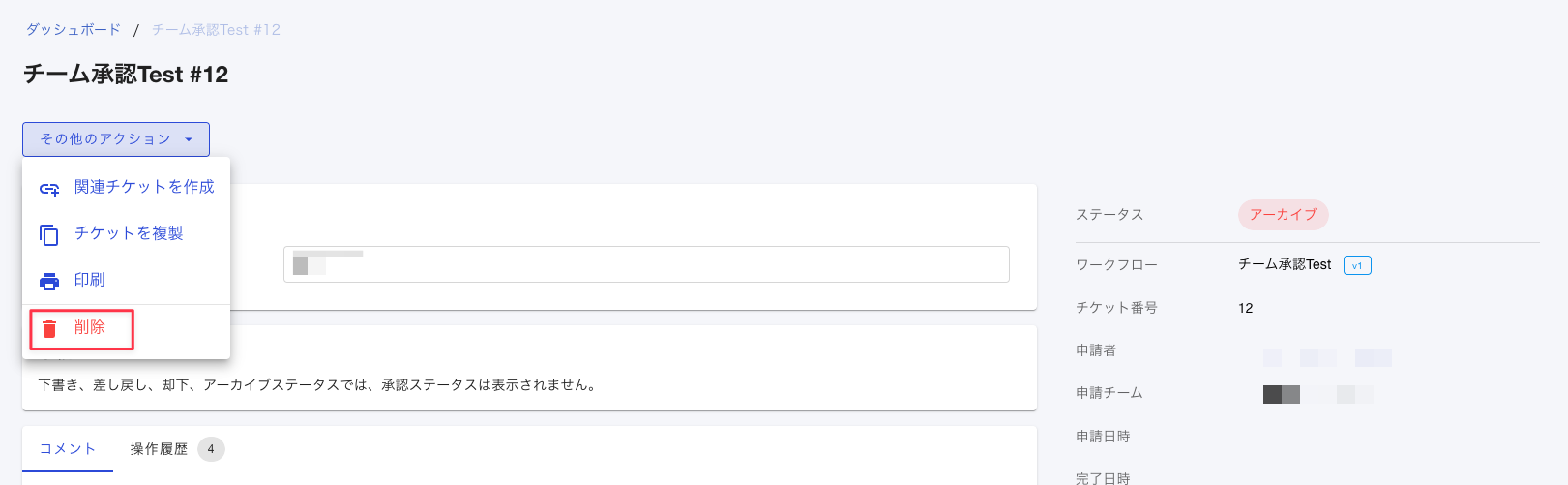This screenshot has height=485, width=1568.
Task: Open the その他のアクション dropdown button
Action: 116,139
